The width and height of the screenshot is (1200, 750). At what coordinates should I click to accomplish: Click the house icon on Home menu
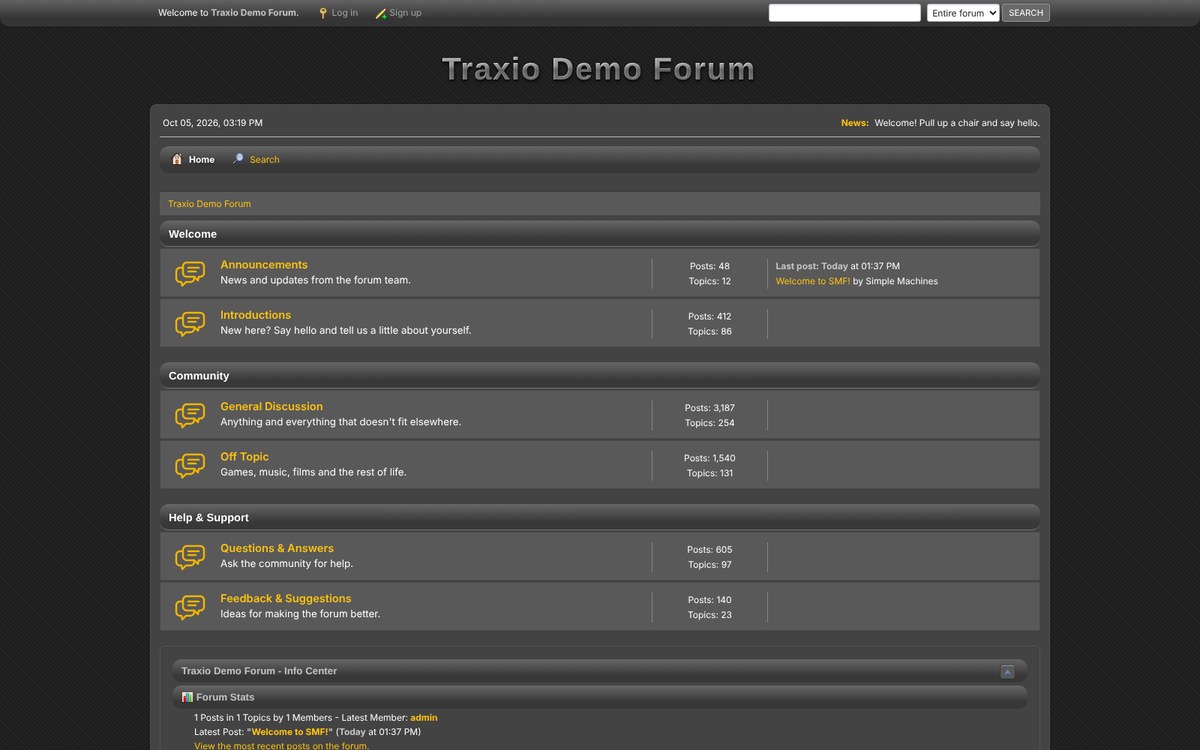coord(177,159)
